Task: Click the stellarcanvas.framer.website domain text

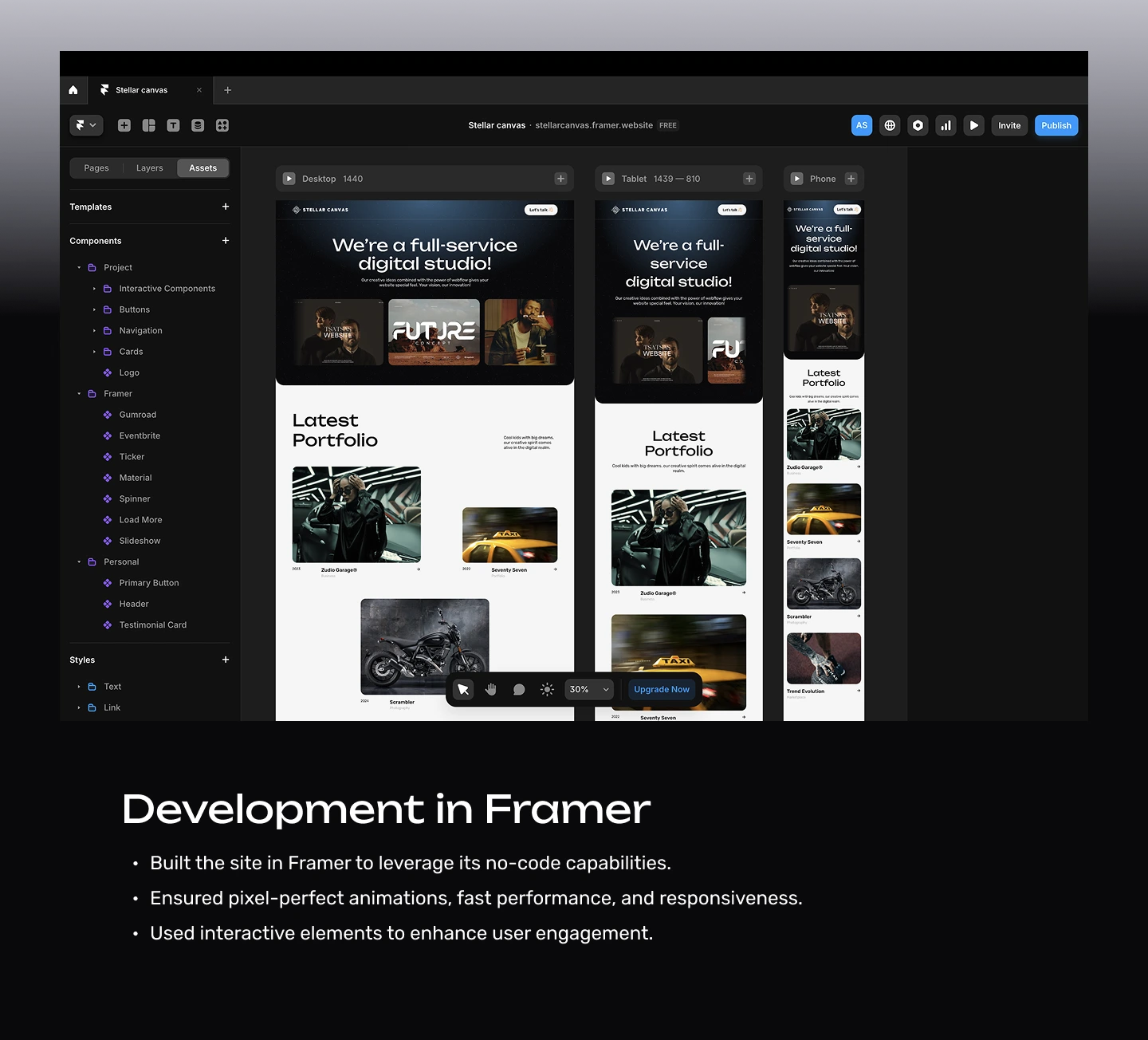Action: click(594, 125)
